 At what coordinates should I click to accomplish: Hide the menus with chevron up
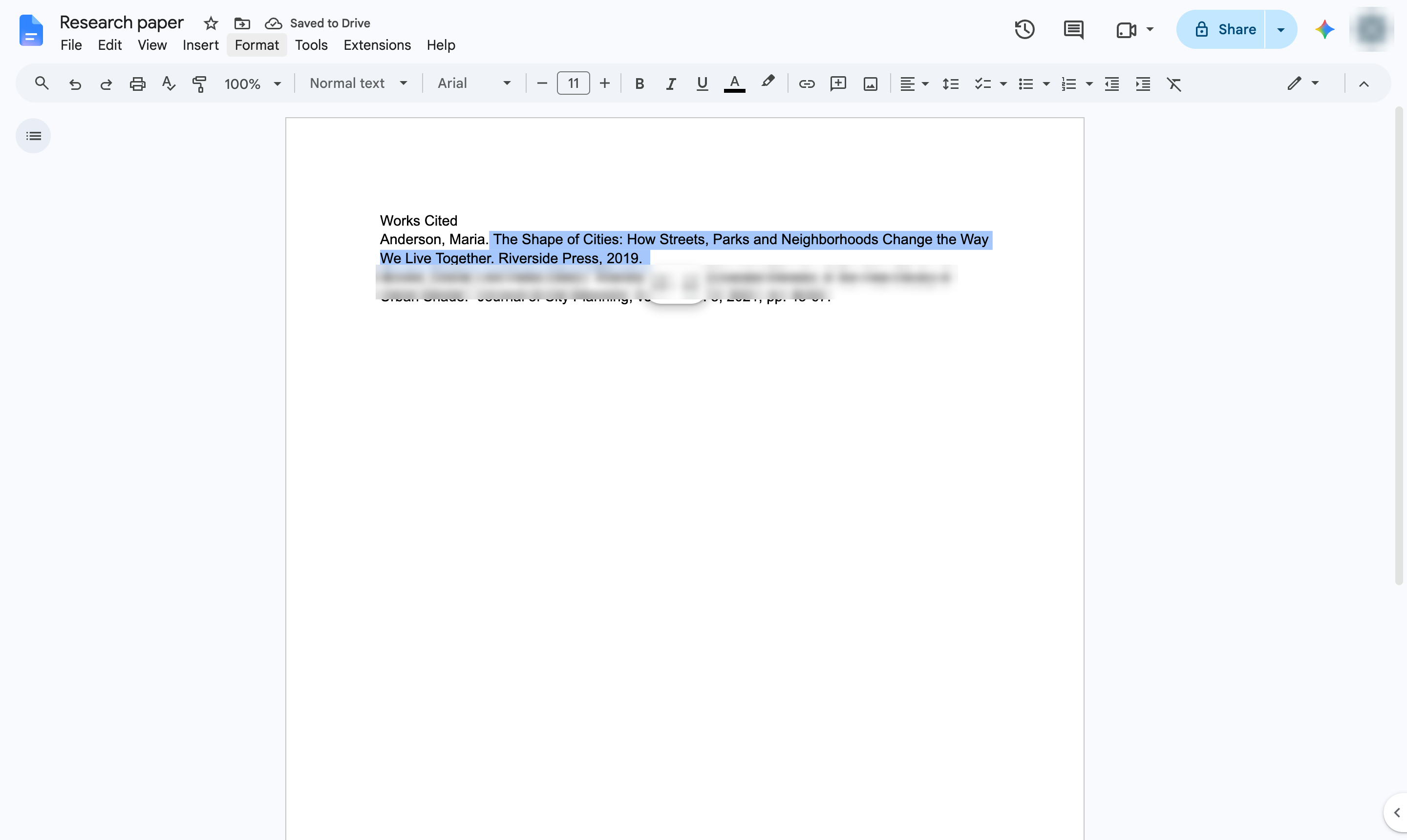pyautogui.click(x=1364, y=84)
